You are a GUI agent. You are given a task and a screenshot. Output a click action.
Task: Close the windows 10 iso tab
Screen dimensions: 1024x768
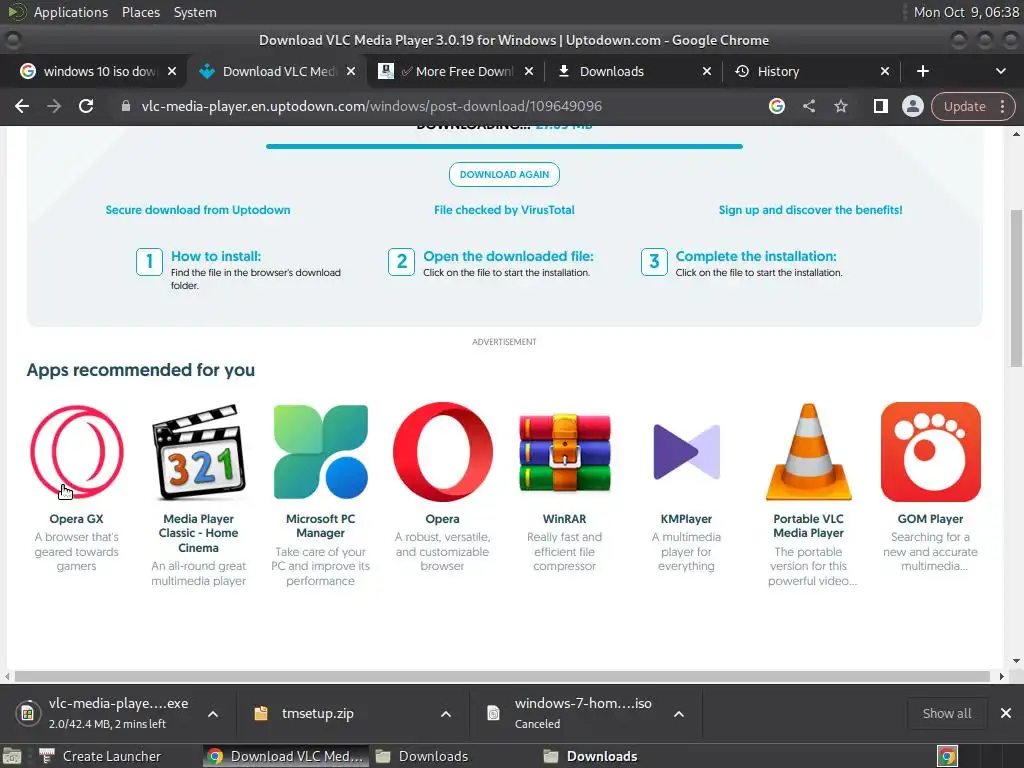[172, 71]
